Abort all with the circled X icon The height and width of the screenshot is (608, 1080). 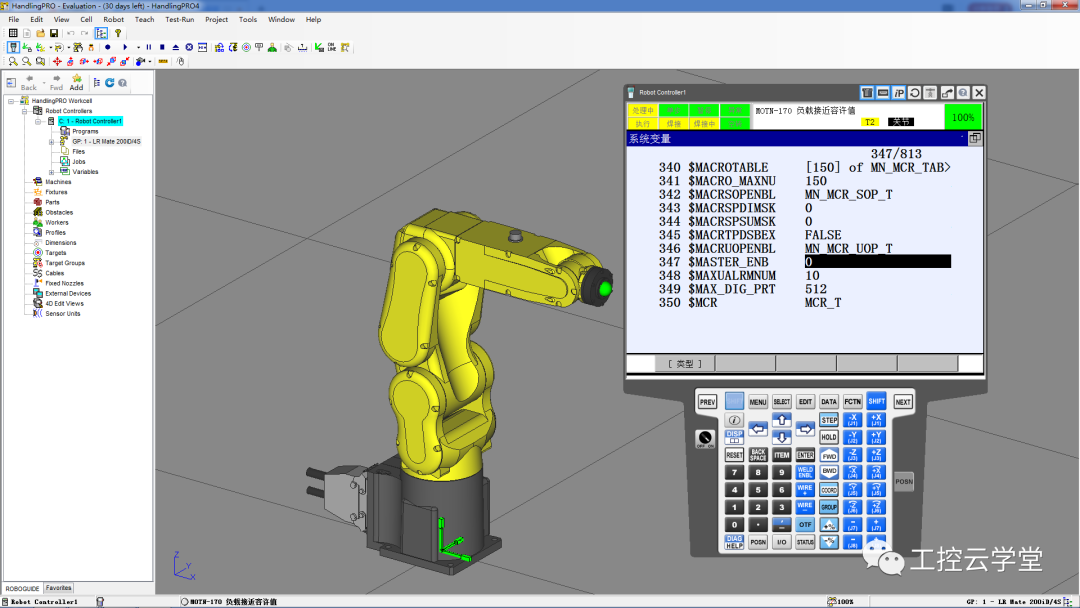click(189, 48)
